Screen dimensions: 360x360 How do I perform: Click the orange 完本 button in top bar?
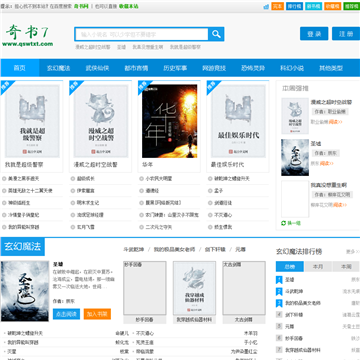278,6
